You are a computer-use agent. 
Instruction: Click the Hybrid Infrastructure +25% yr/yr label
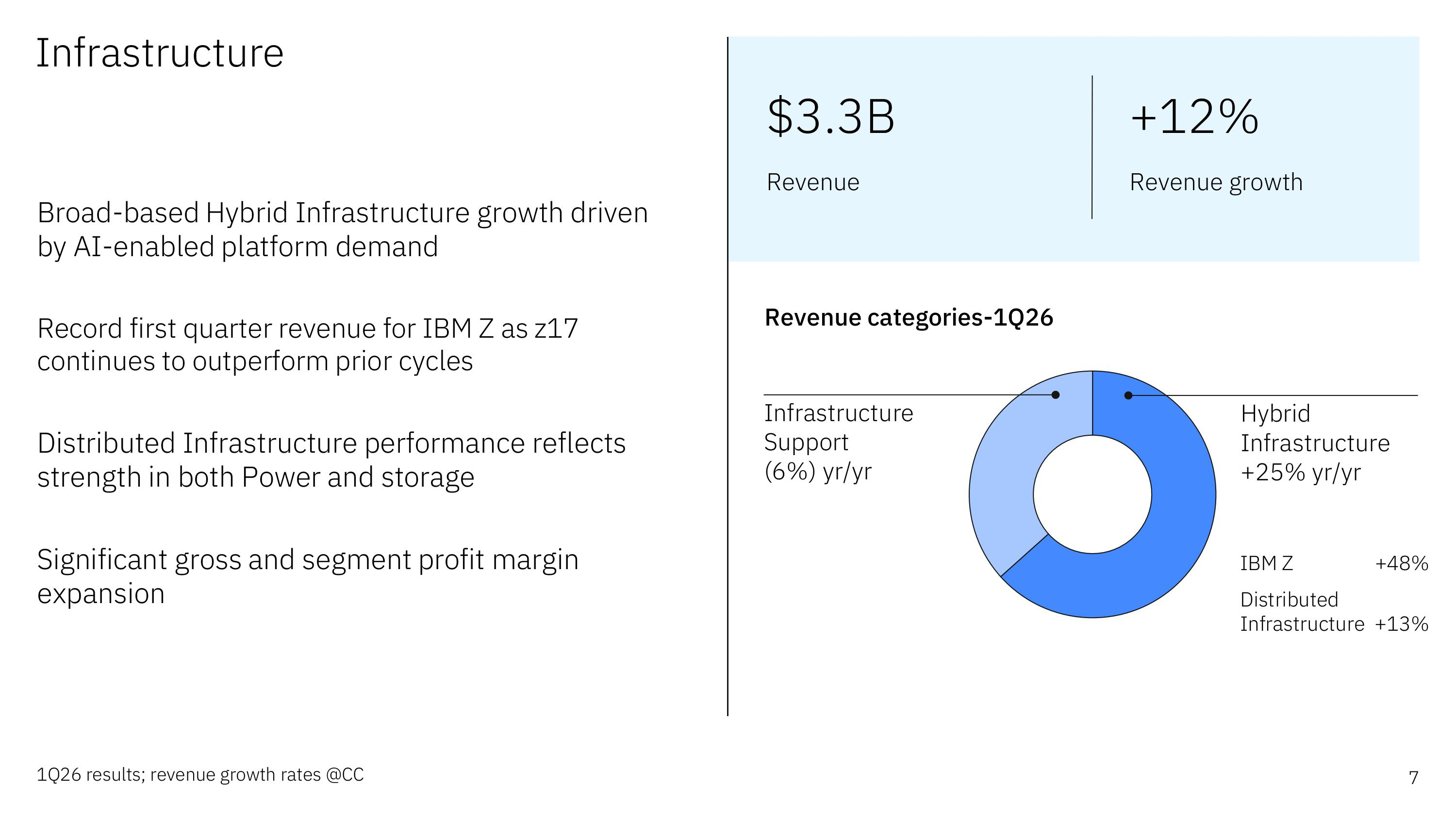click(1314, 443)
